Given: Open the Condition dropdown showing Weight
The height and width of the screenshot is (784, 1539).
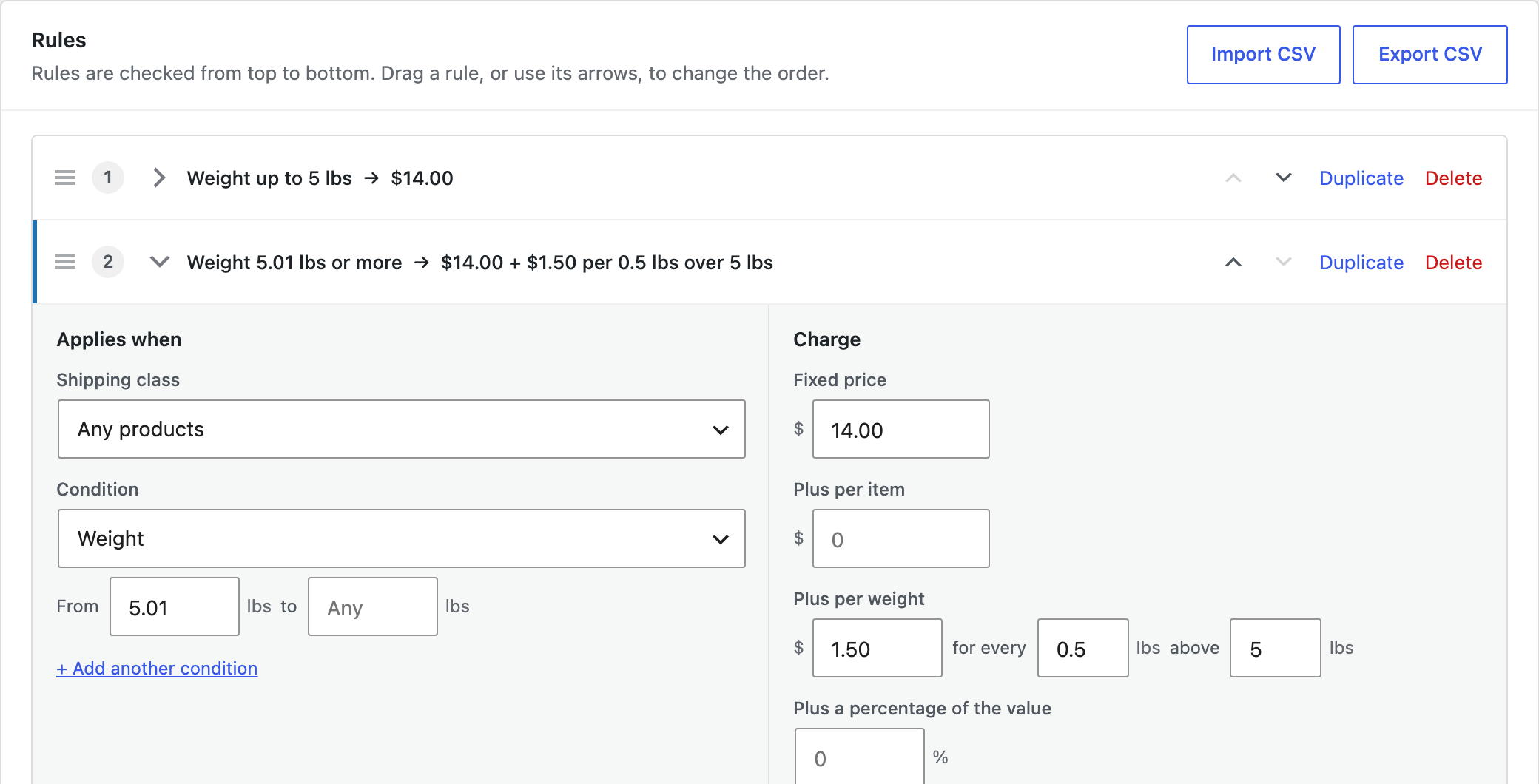Looking at the screenshot, I should (x=402, y=538).
